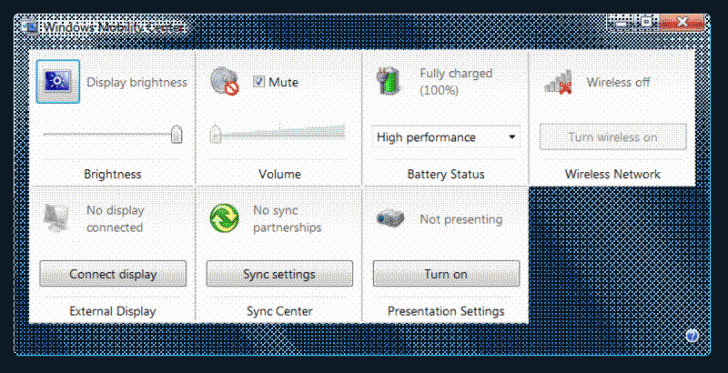Click the No sync partnerships text
Image resolution: width=728 pixels, height=373 pixels.
[x=287, y=219]
